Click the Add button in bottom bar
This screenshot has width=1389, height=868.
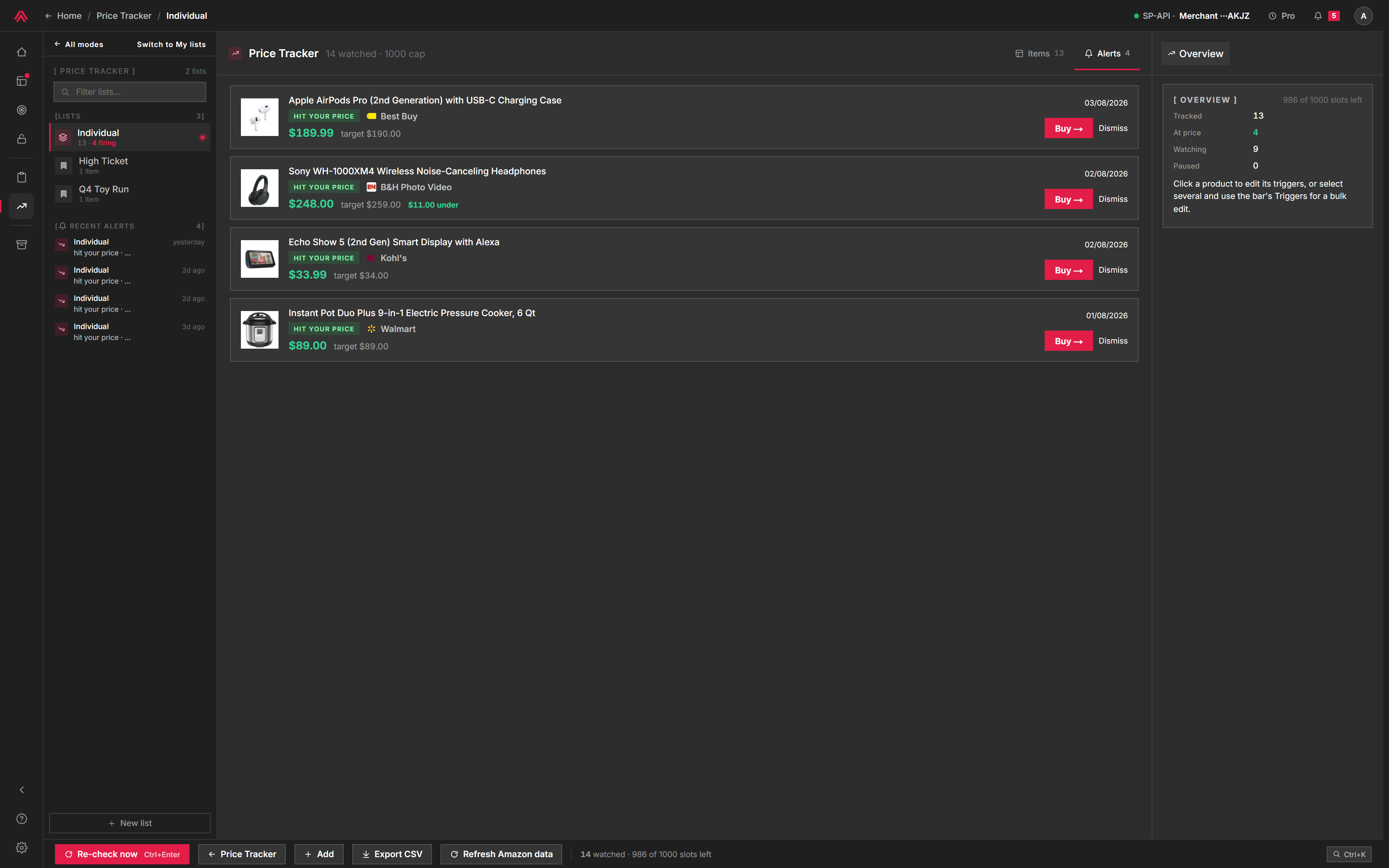[x=319, y=854]
